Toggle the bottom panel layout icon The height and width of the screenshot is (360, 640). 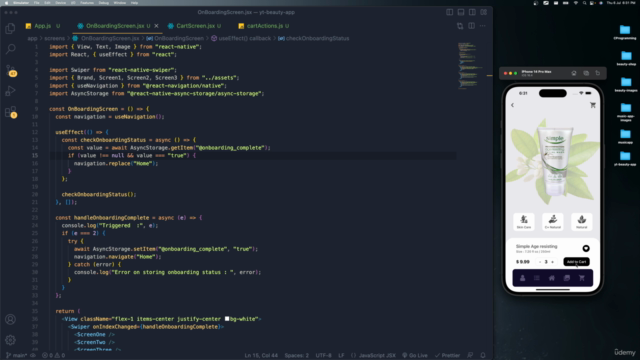click(461, 12)
